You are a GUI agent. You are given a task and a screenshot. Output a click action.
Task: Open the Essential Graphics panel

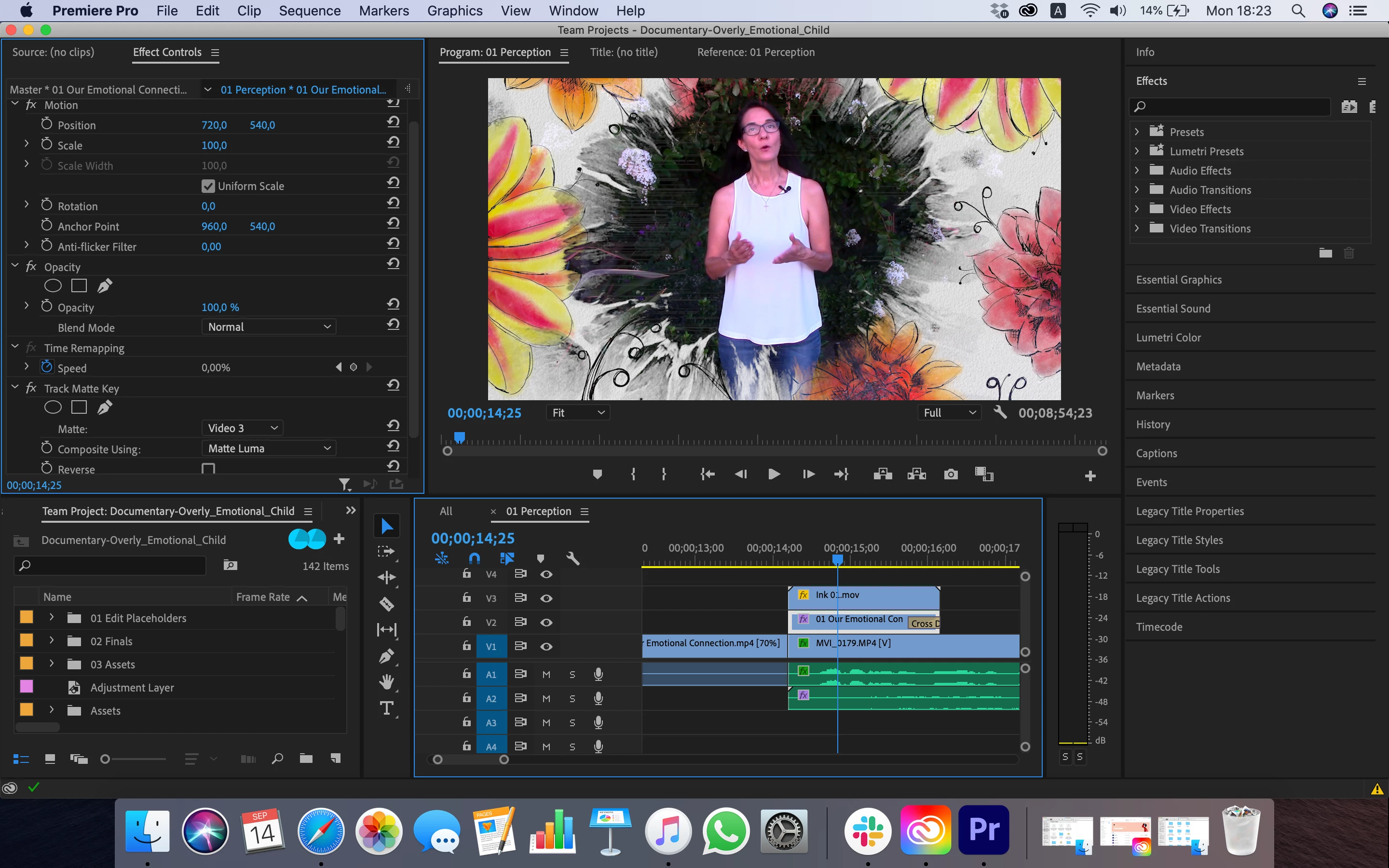(1178, 280)
